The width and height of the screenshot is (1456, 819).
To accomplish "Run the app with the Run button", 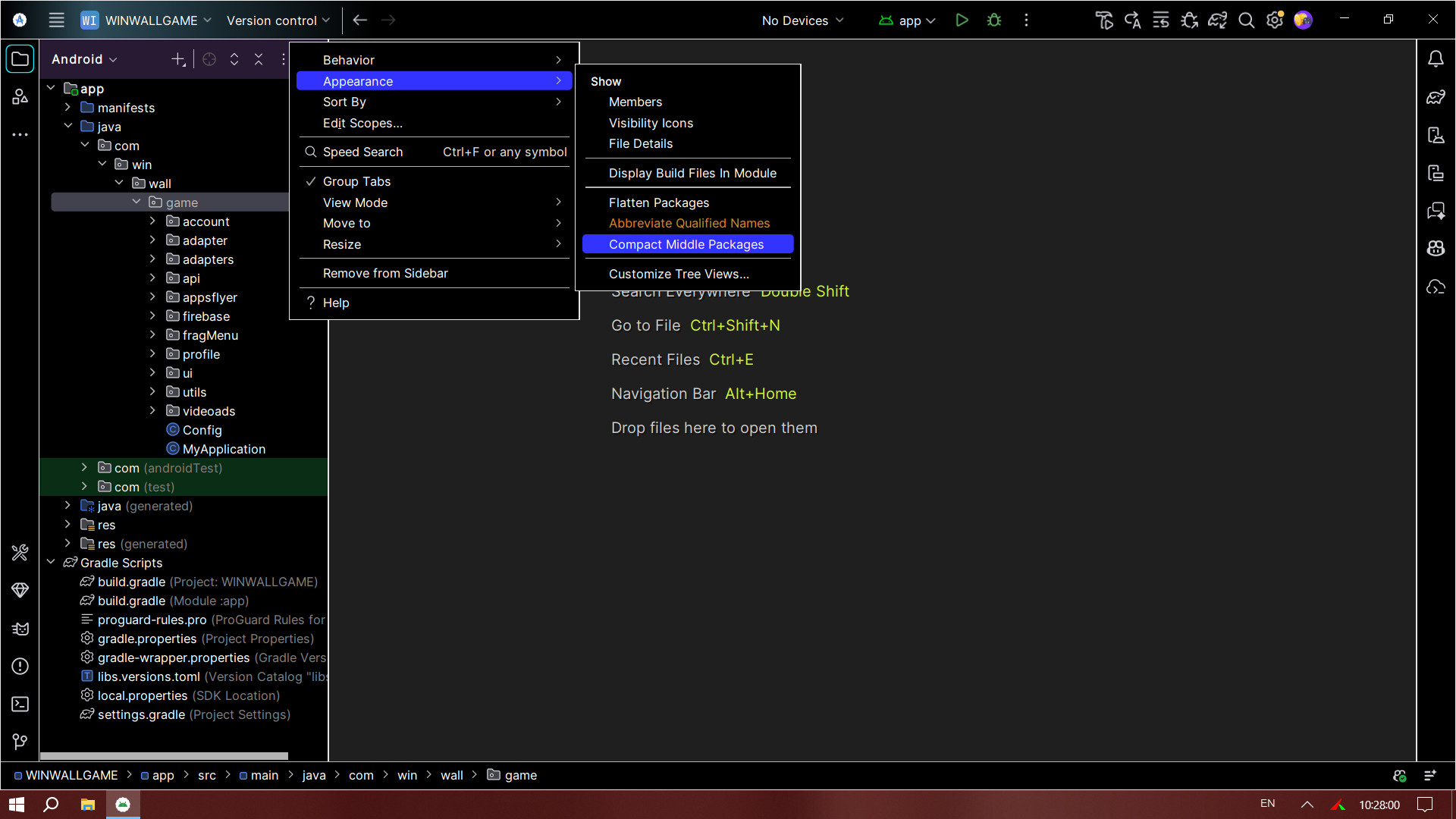I will (962, 20).
